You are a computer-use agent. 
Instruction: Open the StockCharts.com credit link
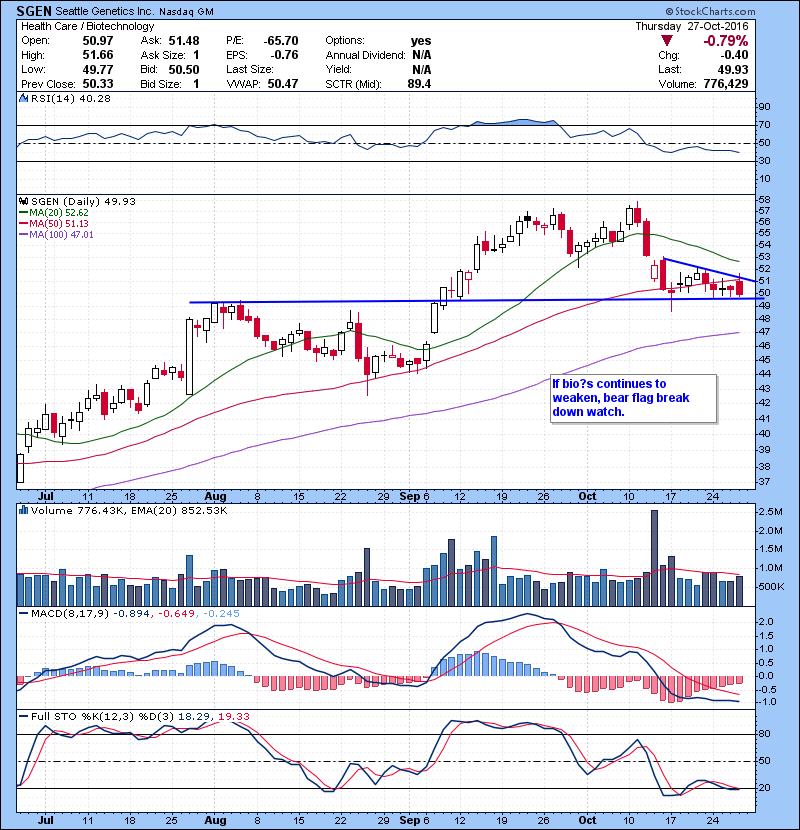[x=711, y=11]
